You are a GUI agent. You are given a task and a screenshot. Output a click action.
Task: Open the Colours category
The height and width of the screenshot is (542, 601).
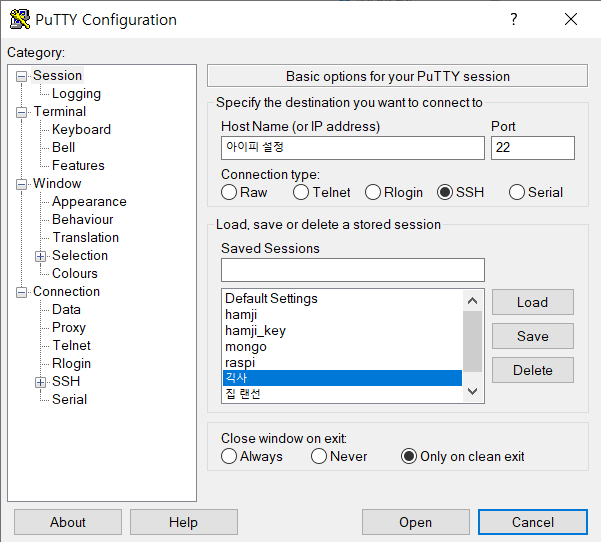[x=75, y=274]
